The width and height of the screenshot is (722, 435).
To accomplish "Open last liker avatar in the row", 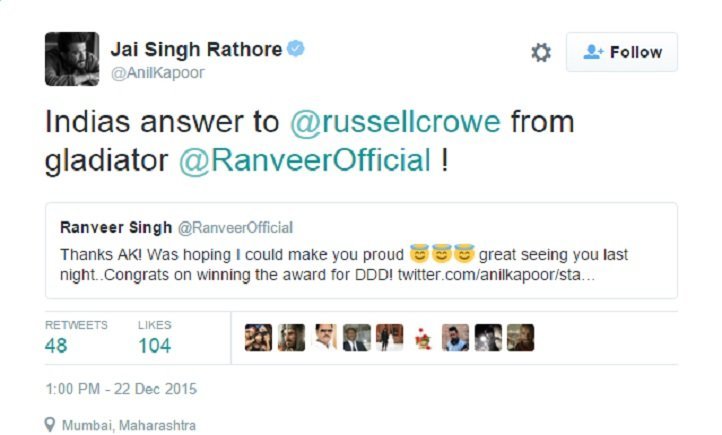I will pos(521,337).
